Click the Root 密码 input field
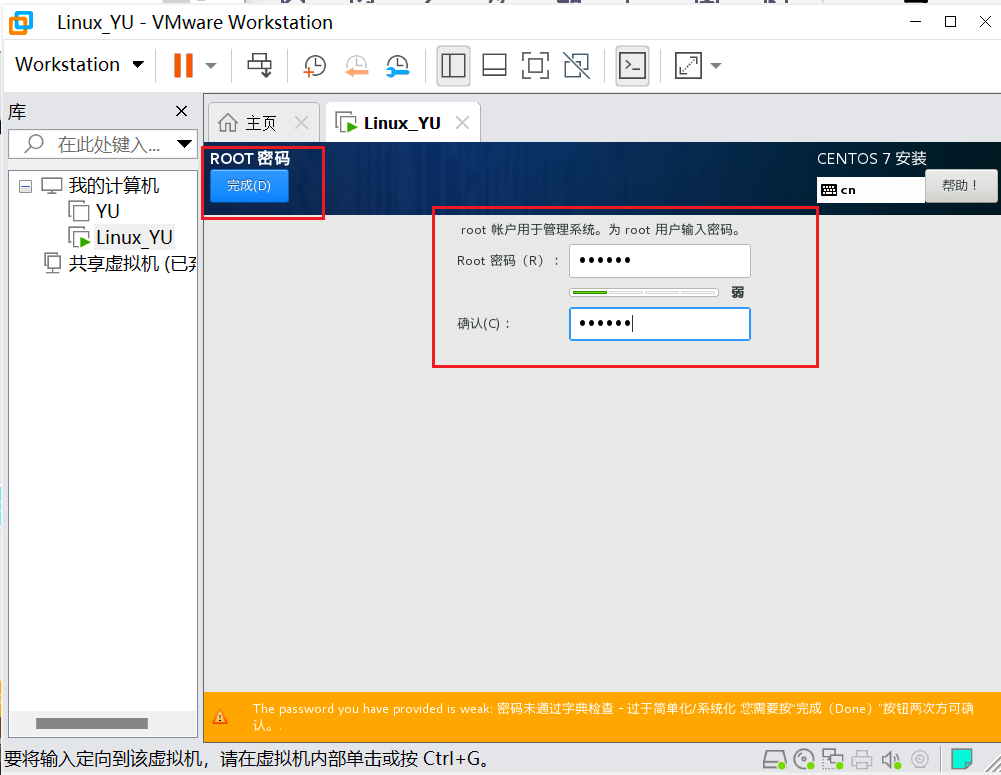 point(659,260)
